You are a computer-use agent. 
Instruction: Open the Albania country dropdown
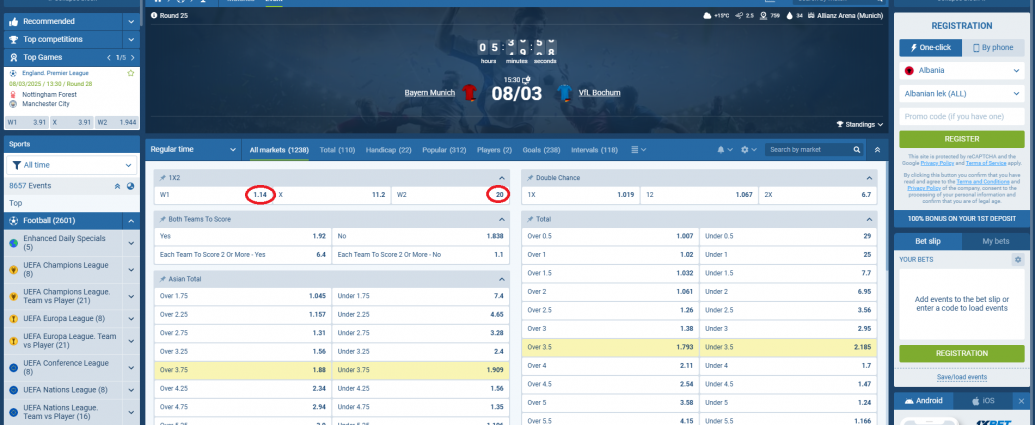point(960,70)
